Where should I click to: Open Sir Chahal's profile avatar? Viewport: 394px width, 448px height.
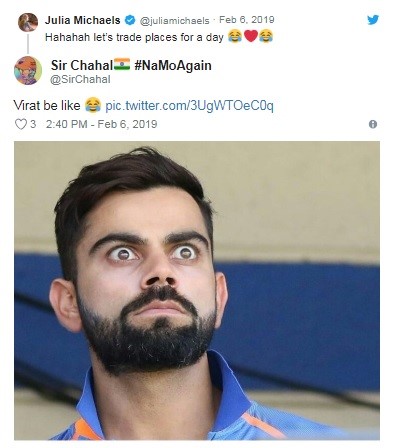point(28,70)
